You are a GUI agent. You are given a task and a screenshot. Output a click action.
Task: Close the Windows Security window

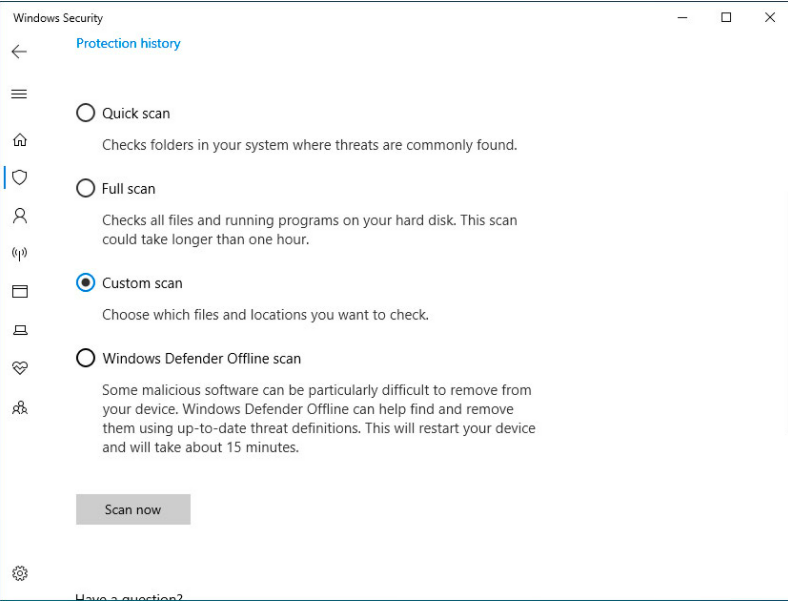(769, 18)
